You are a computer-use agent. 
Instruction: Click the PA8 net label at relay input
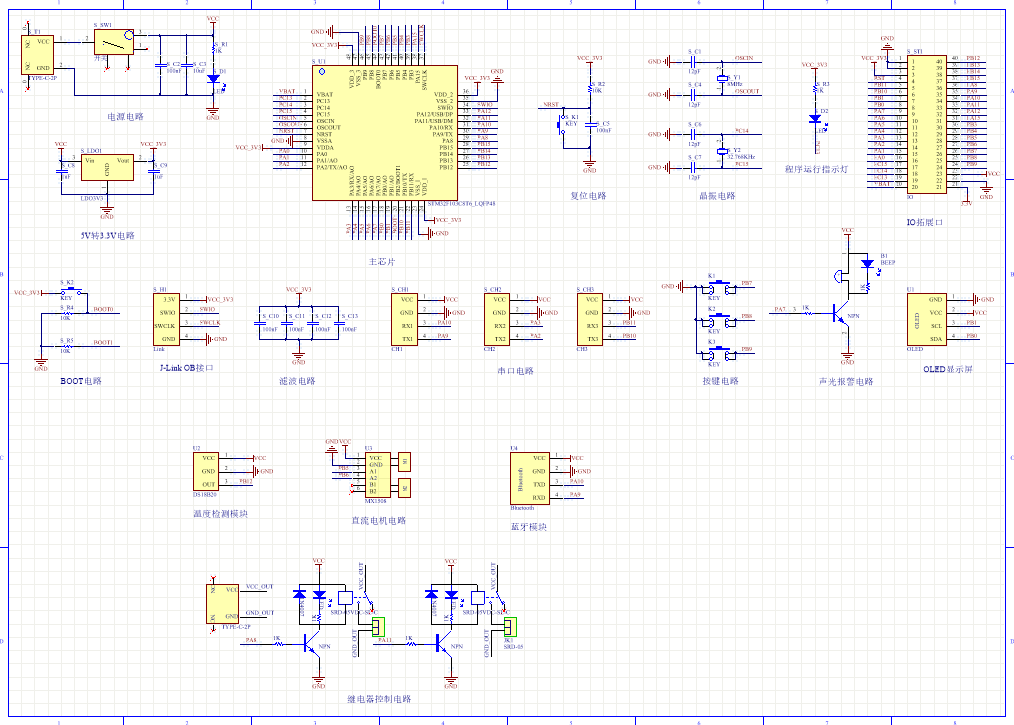(x=251, y=640)
